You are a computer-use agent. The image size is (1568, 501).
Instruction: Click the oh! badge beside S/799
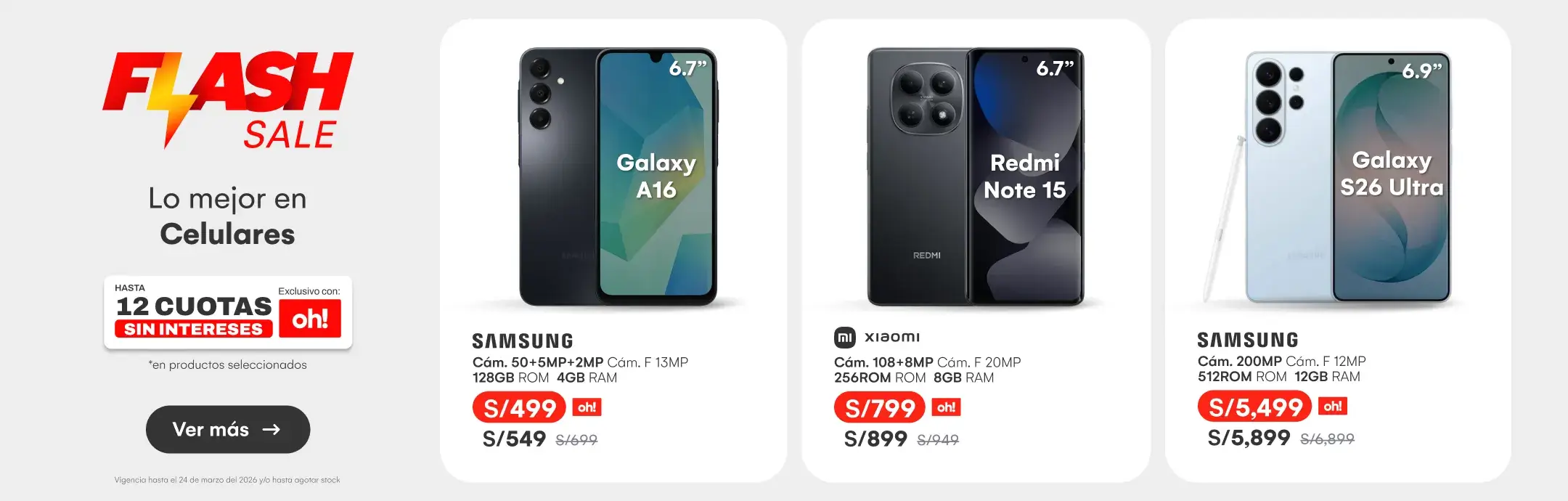[946, 407]
